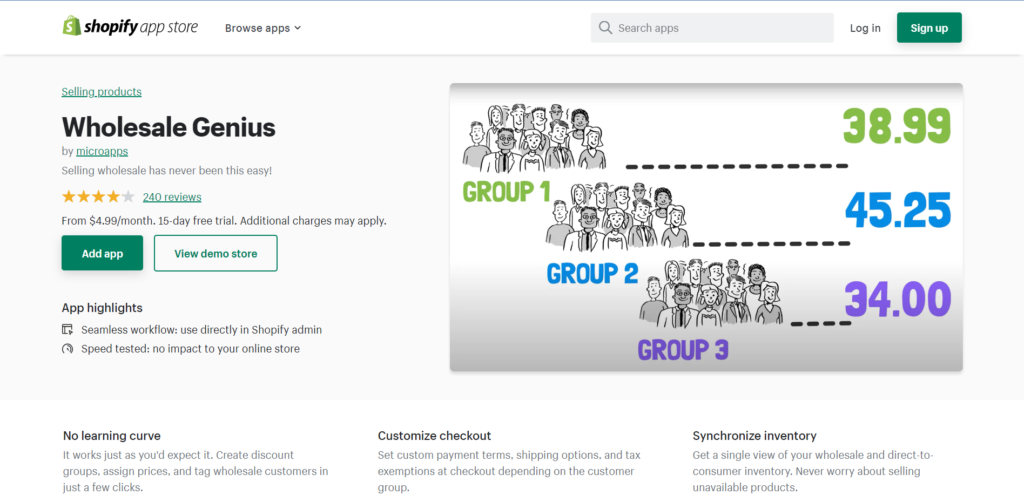The width and height of the screenshot is (1024, 502).
Task: Go to the Log in page
Action: point(865,28)
